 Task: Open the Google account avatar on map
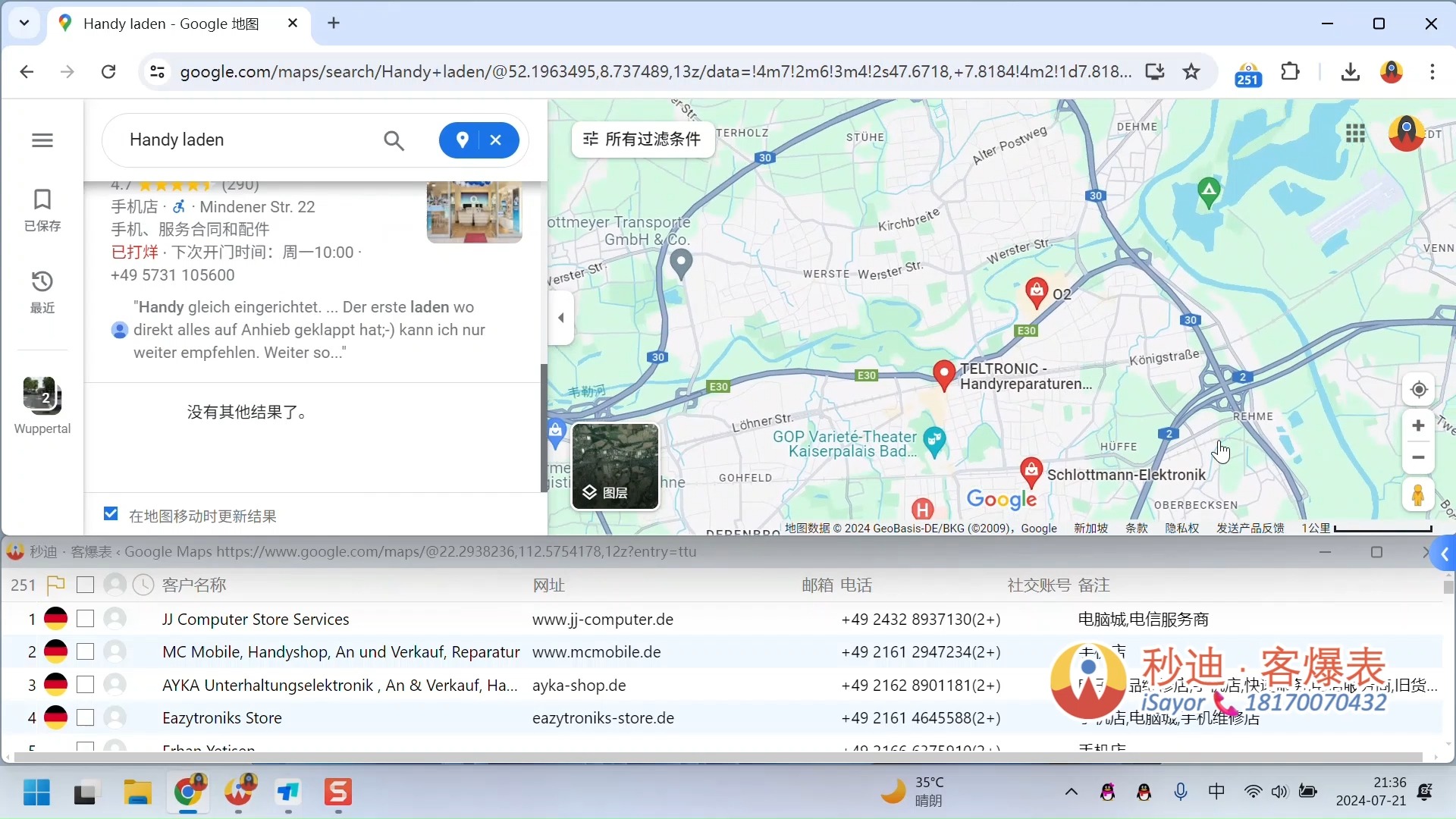click(x=1406, y=133)
